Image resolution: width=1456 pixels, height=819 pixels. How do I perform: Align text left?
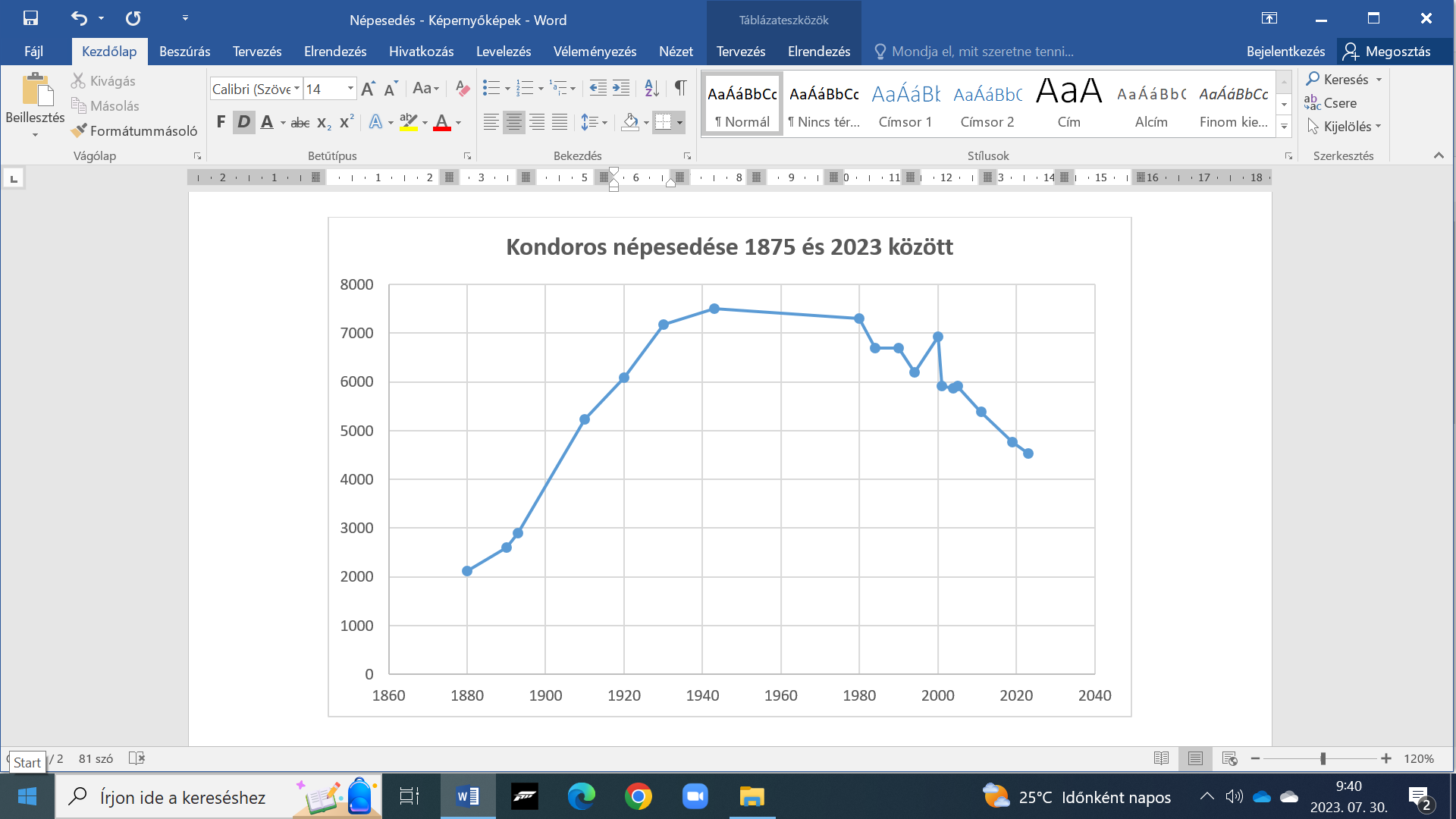tap(491, 122)
